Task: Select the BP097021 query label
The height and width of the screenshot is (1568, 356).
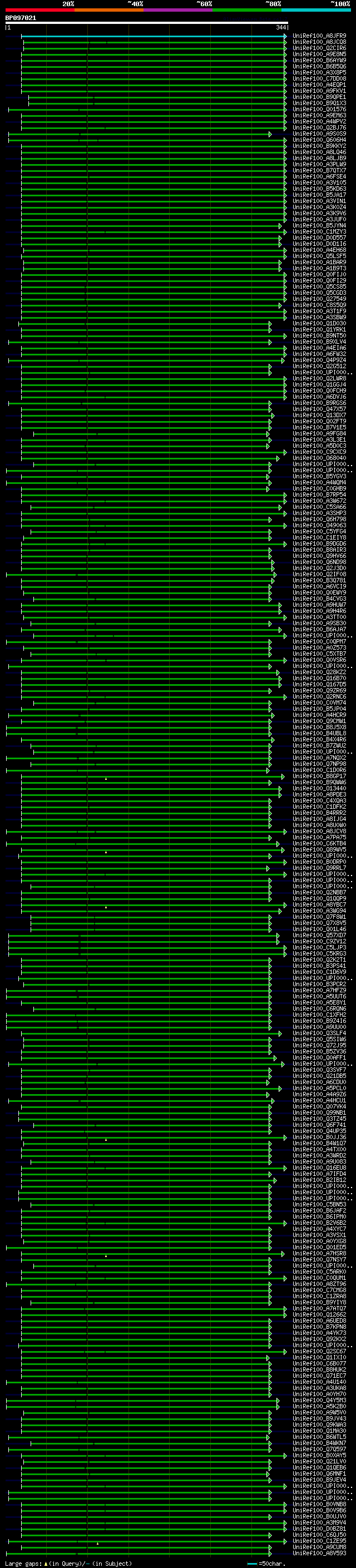Action: pyautogui.click(x=21, y=18)
